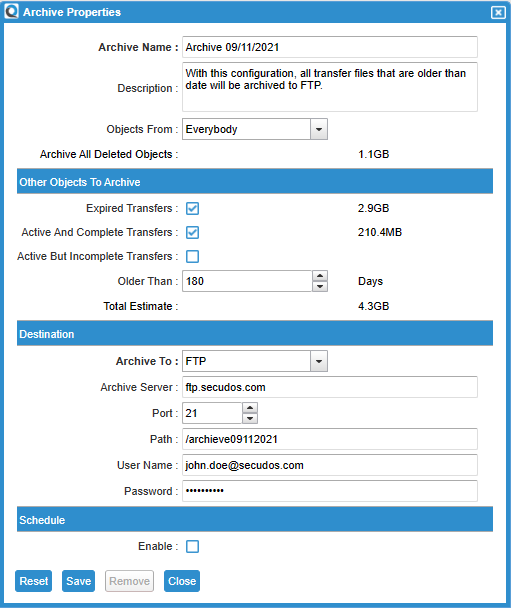Click the Close button
Image resolution: width=511 pixels, height=608 pixels.
[182, 581]
